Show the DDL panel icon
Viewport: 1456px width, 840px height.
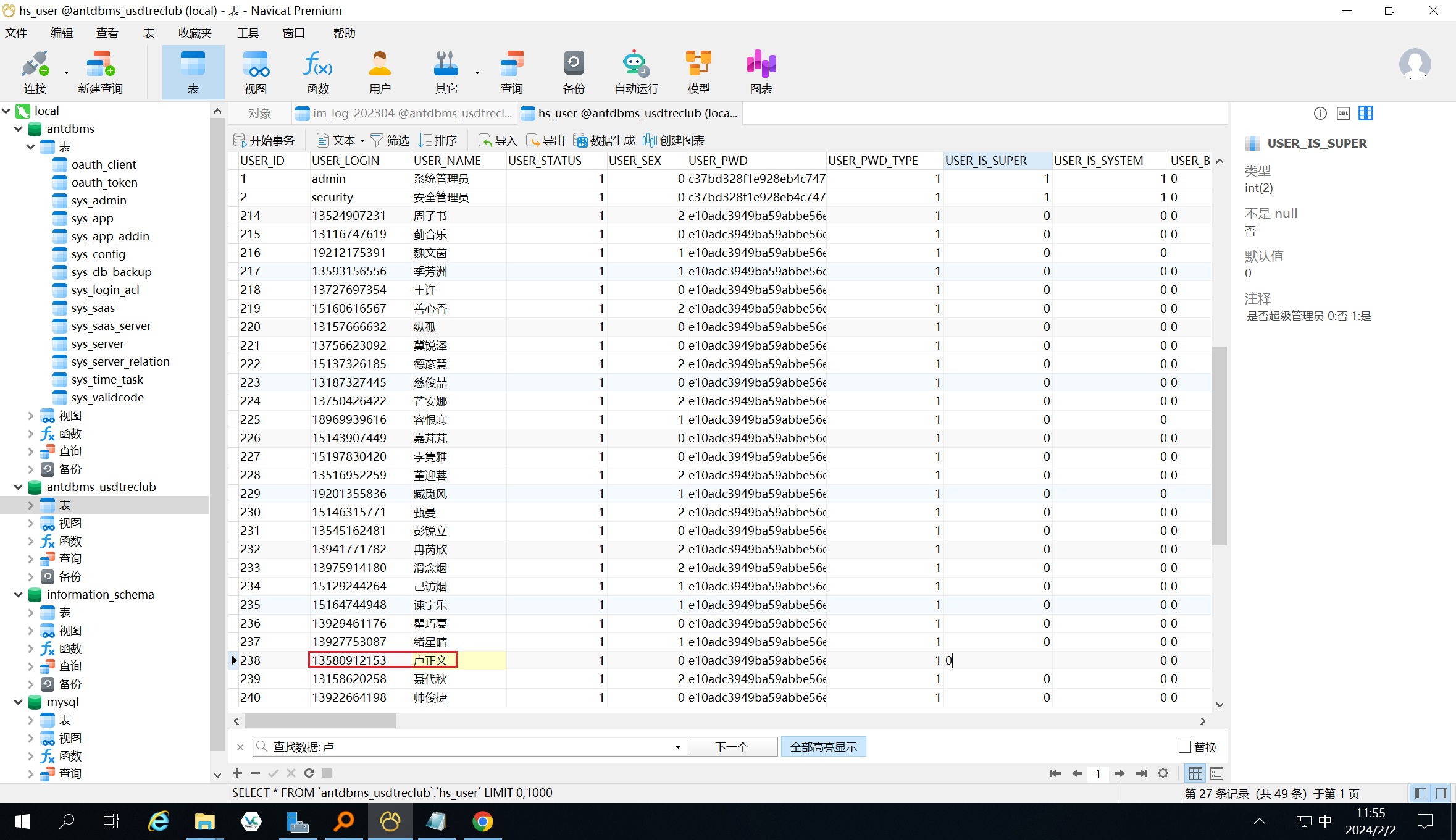1343,113
